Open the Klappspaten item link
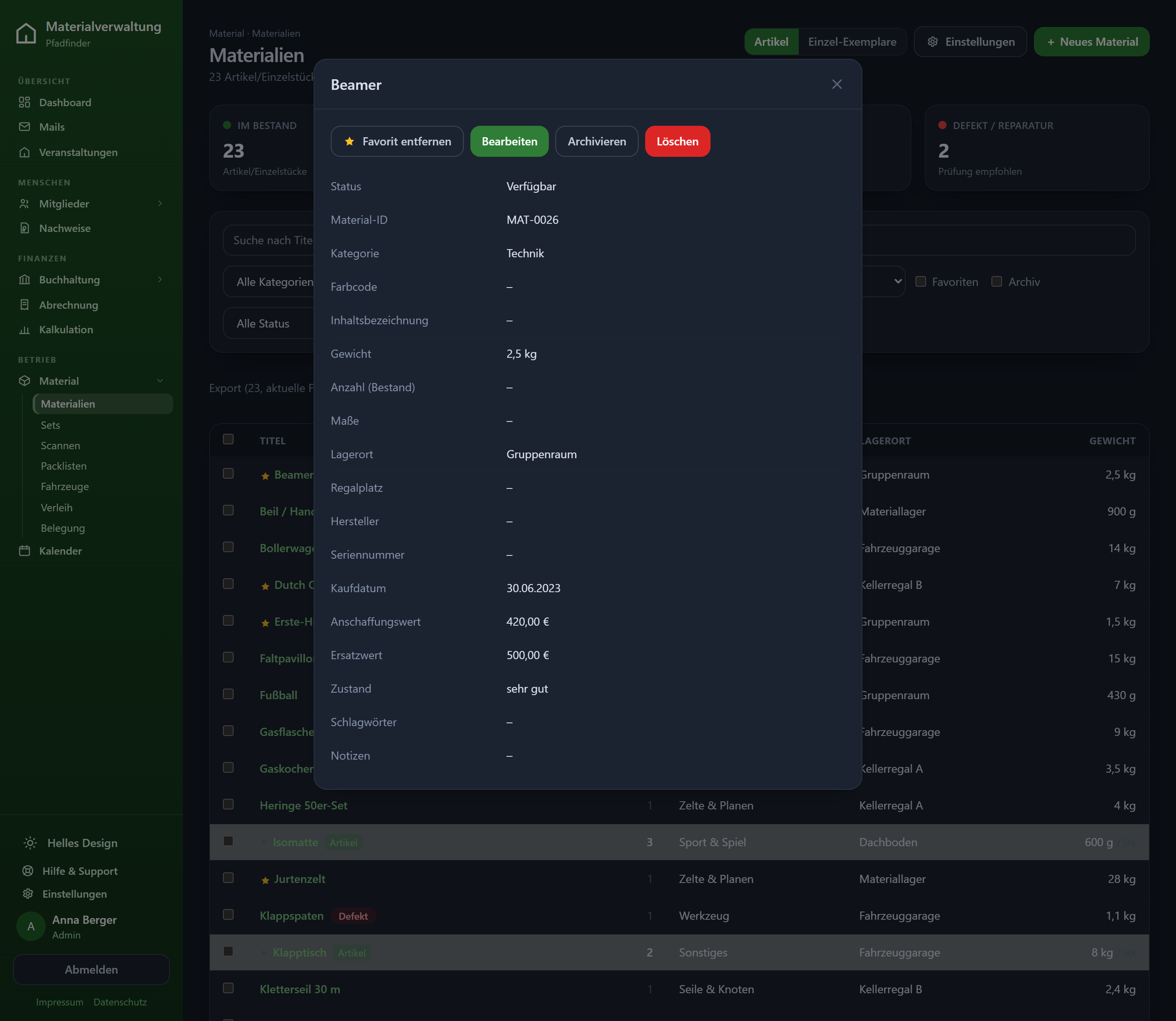Viewport: 1176px width, 1021px height. click(291, 916)
